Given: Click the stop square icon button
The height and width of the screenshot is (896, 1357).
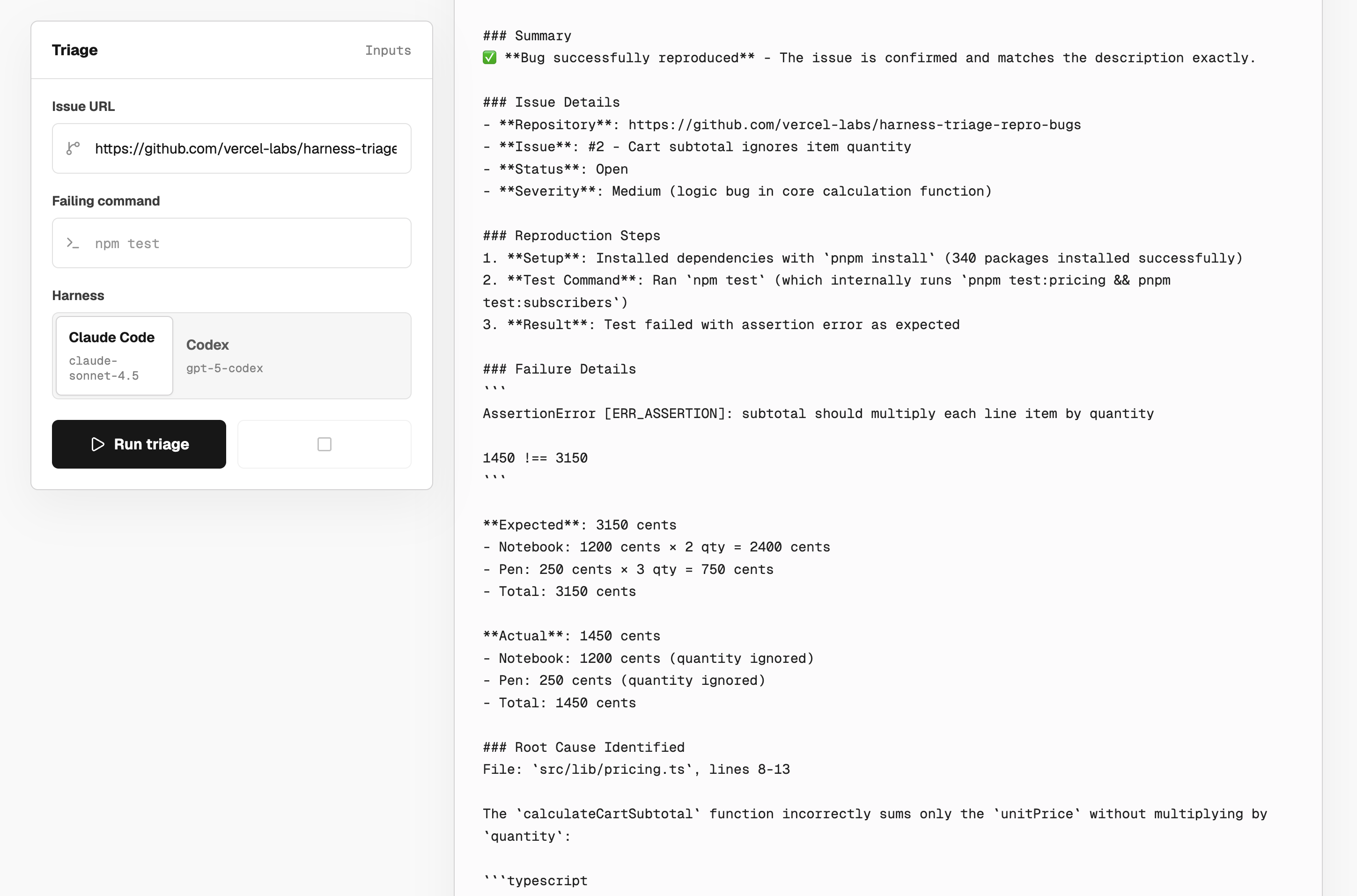Looking at the screenshot, I should (324, 444).
